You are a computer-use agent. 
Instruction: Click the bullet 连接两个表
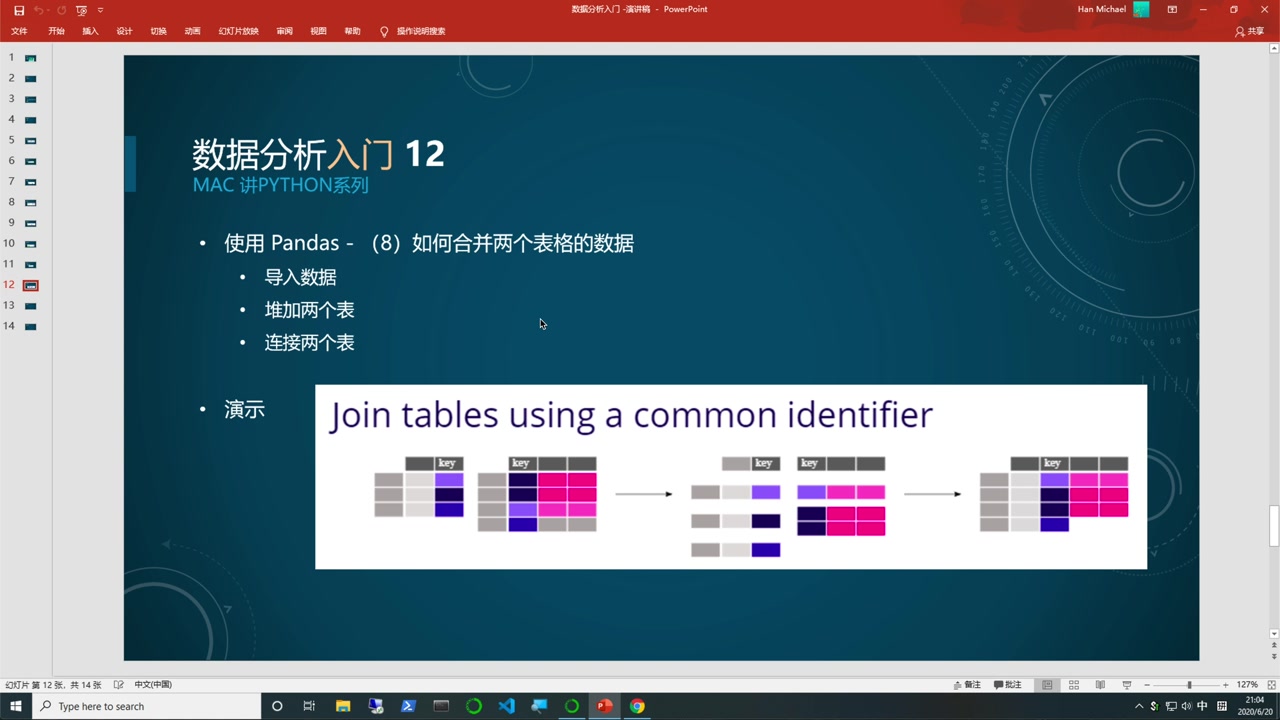(x=309, y=343)
